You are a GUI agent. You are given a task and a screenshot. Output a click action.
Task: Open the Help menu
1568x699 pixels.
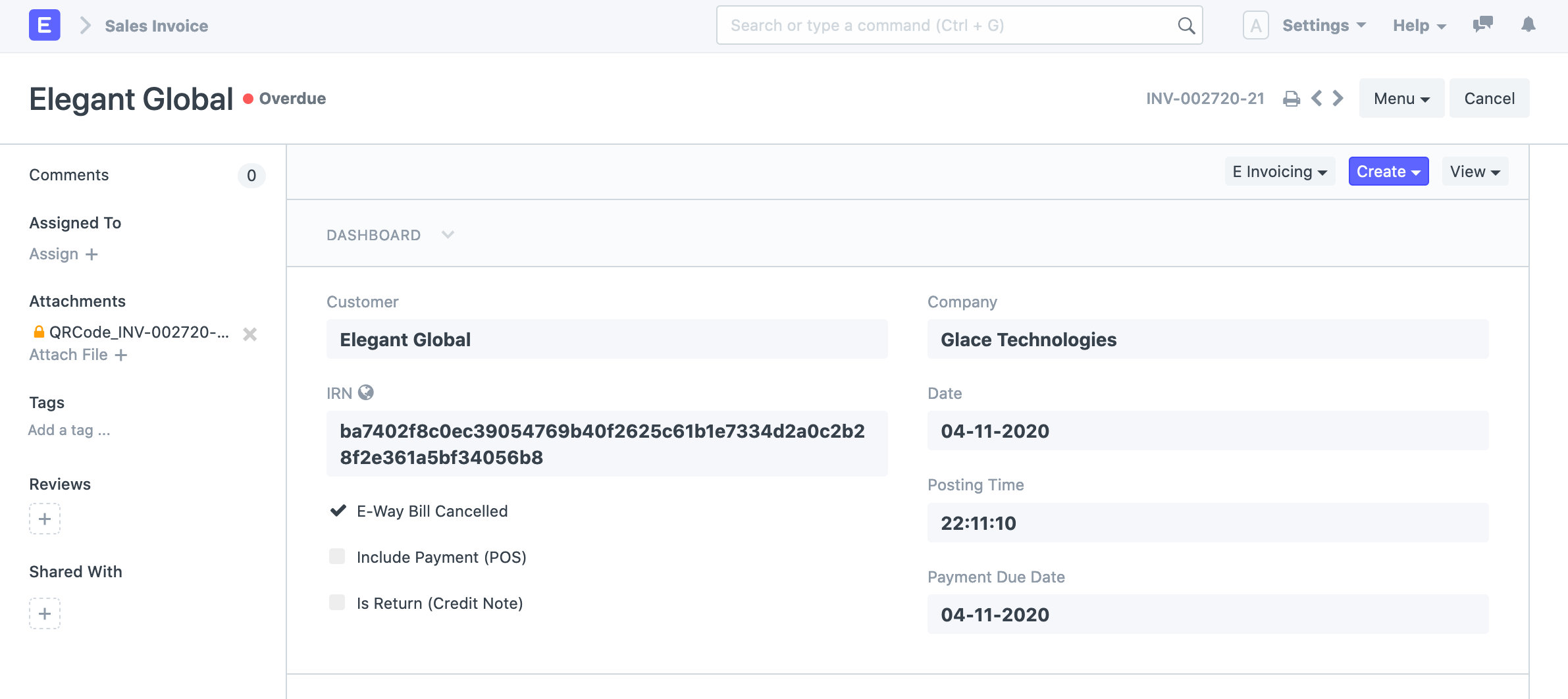click(1419, 26)
